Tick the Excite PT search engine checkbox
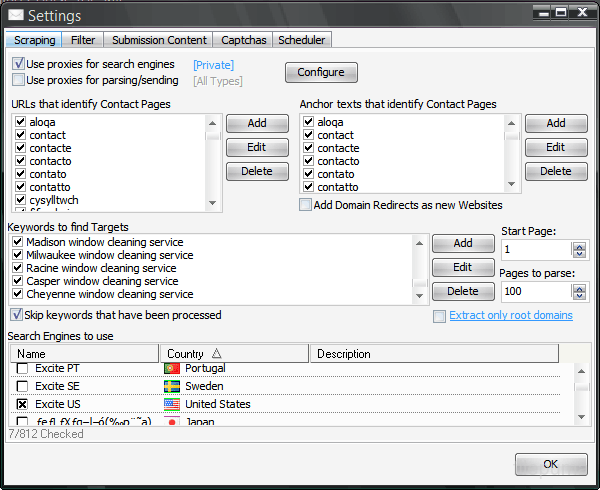This screenshot has height=490, width=600. [x=22, y=368]
